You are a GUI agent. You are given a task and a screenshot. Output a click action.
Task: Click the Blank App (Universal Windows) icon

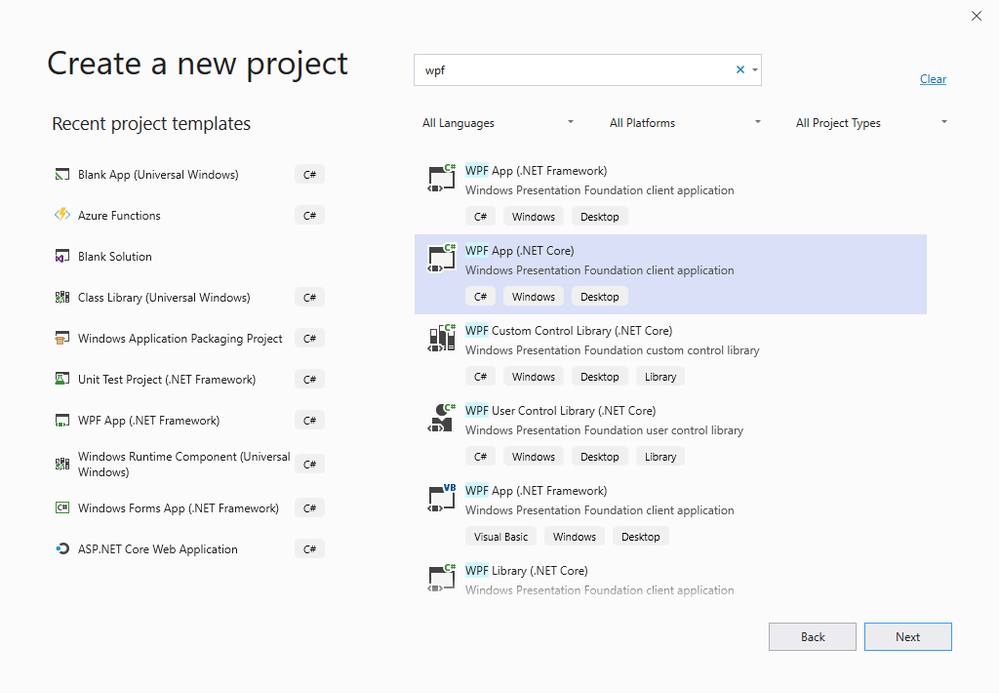tap(62, 175)
